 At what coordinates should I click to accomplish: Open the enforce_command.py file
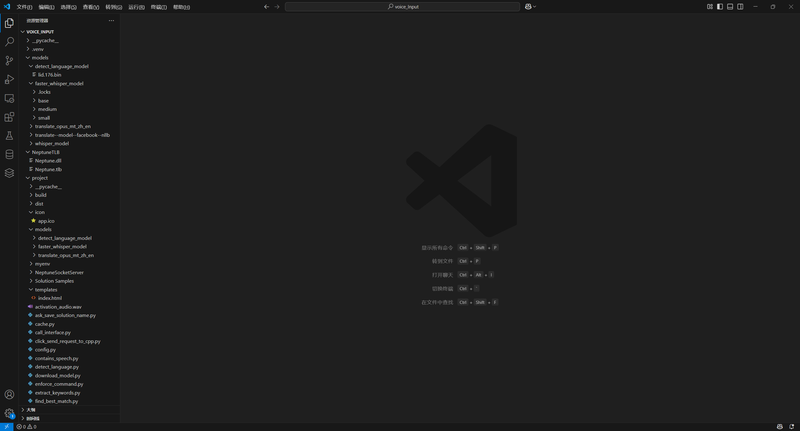click(x=69, y=384)
